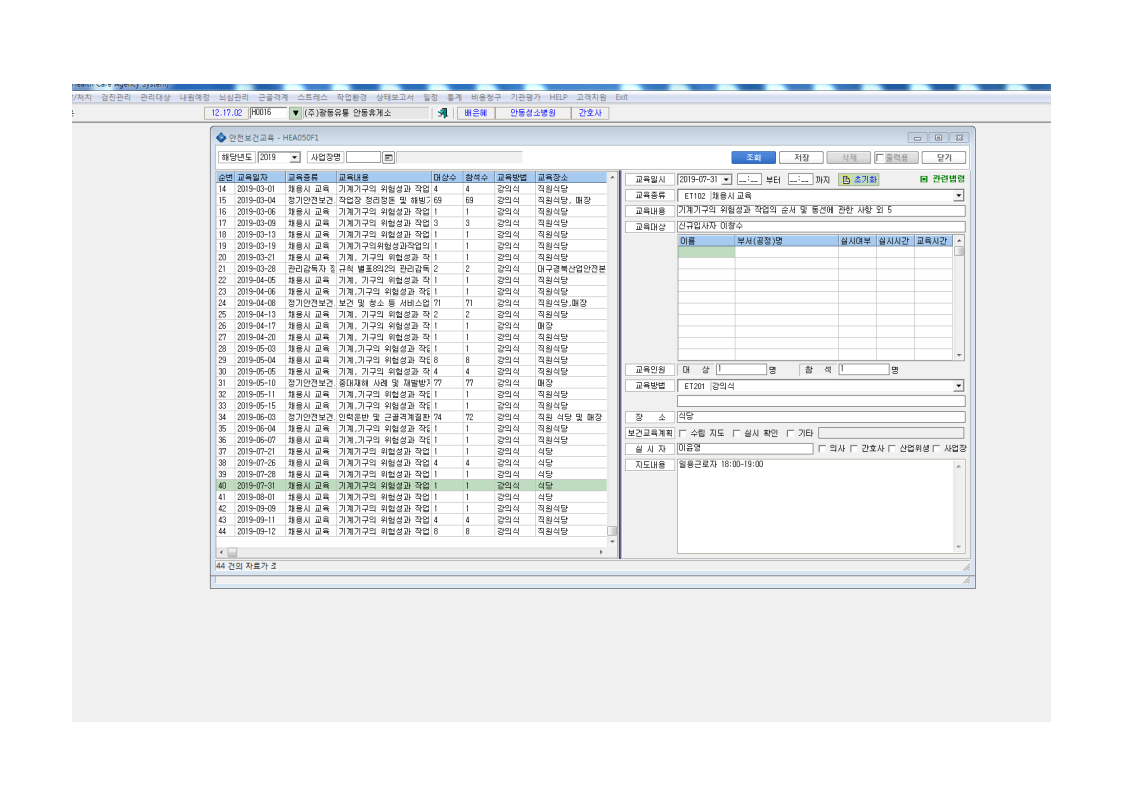
Task: Check the 수립 지도 checkbox
Action: point(683,433)
